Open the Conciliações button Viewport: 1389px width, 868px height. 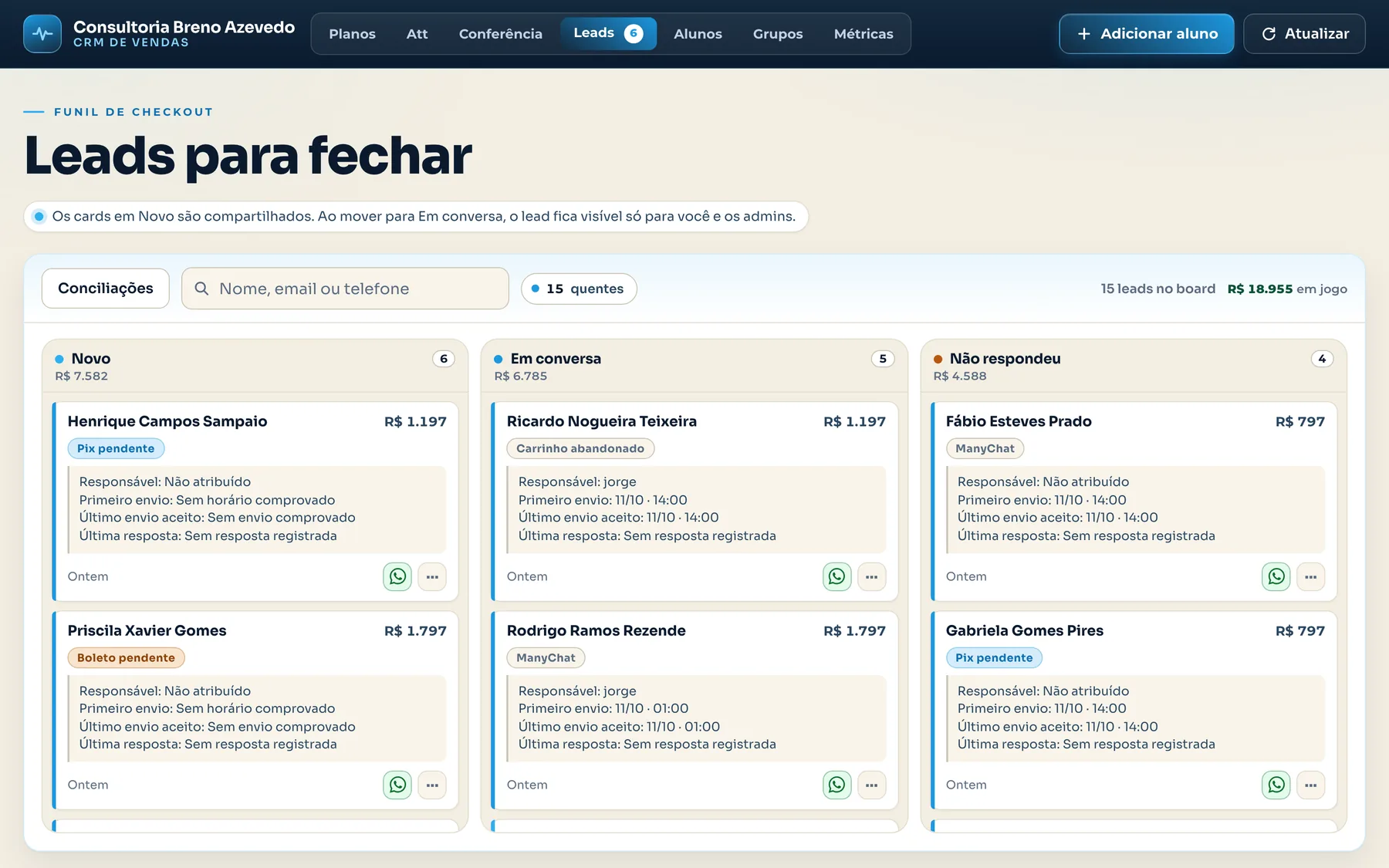pyautogui.click(x=106, y=289)
